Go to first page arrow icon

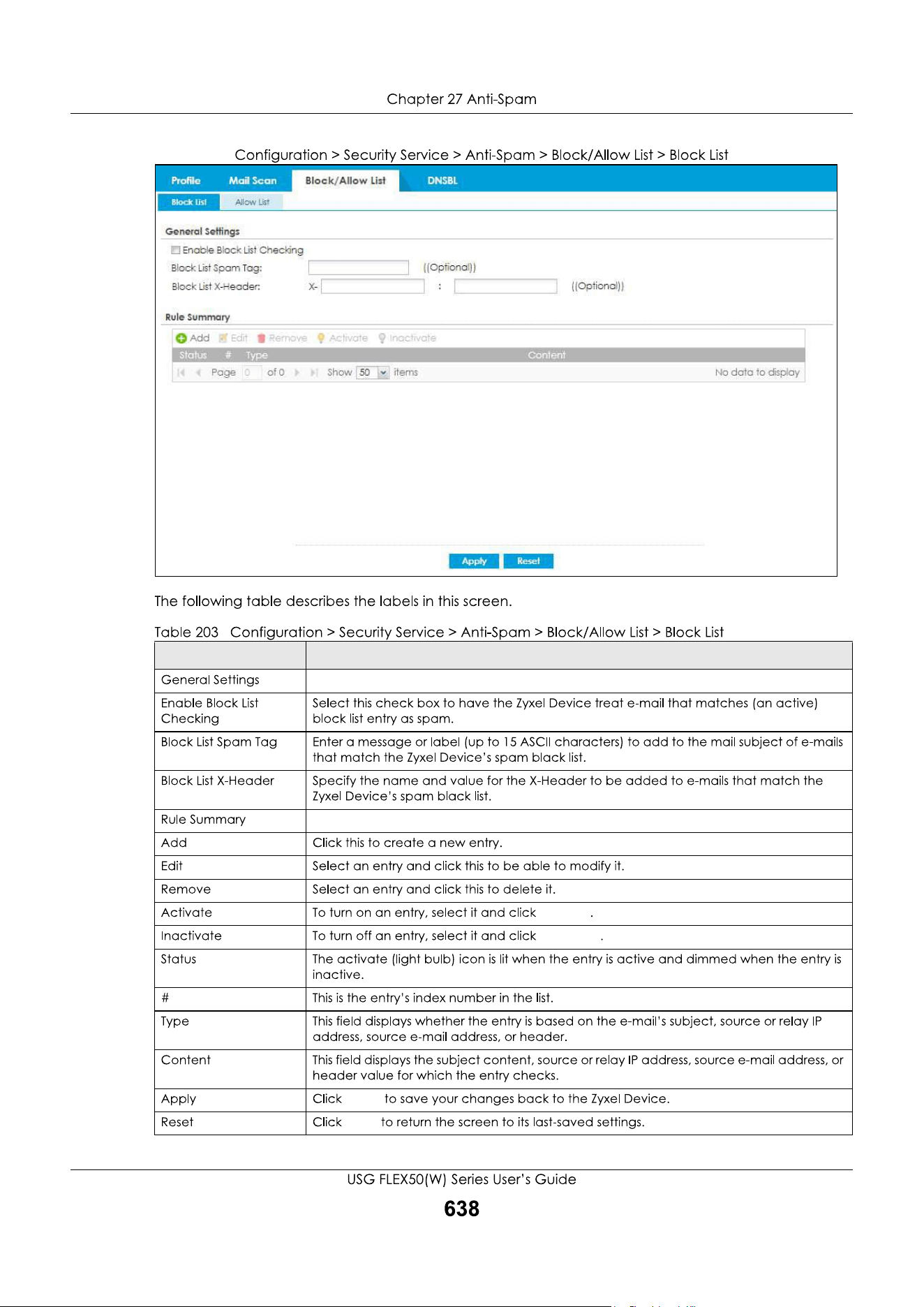point(181,373)
